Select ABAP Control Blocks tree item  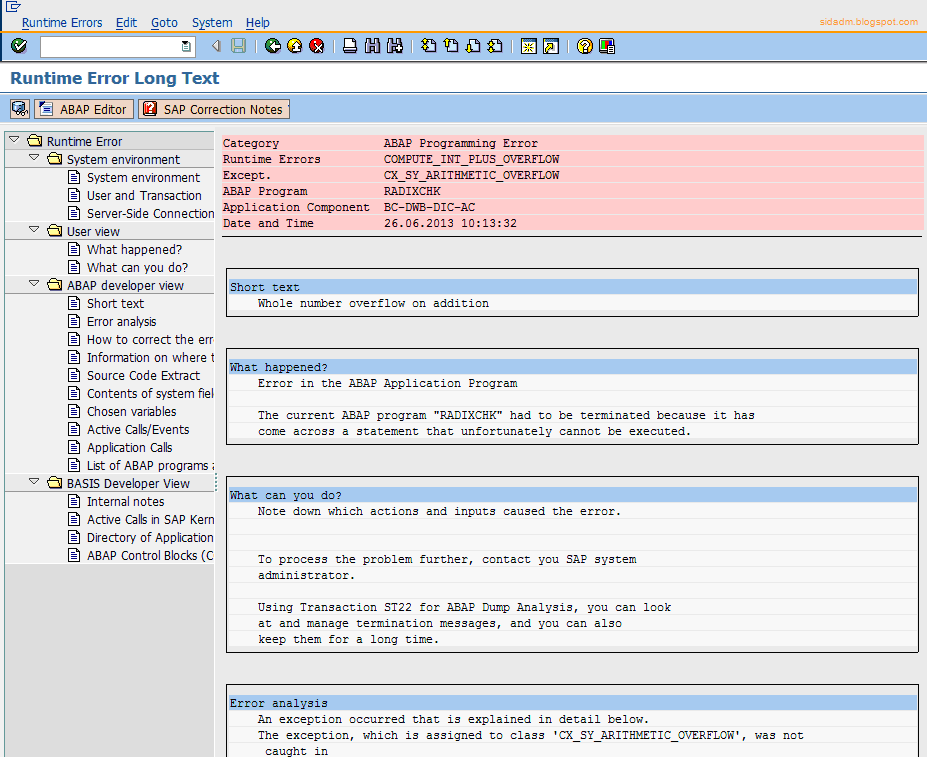click(150, 556)
